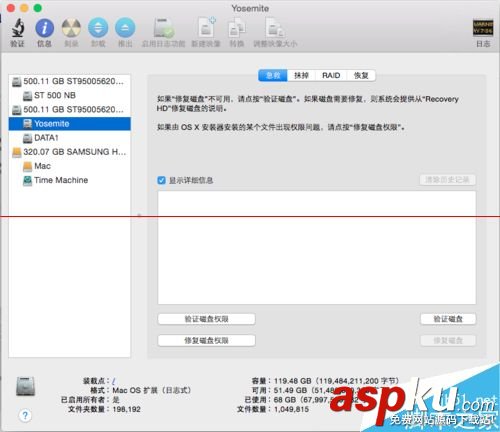Click the Mac volume's orange drive icon
The width and height of the screenshot is (500, 432).
point(28,166)
